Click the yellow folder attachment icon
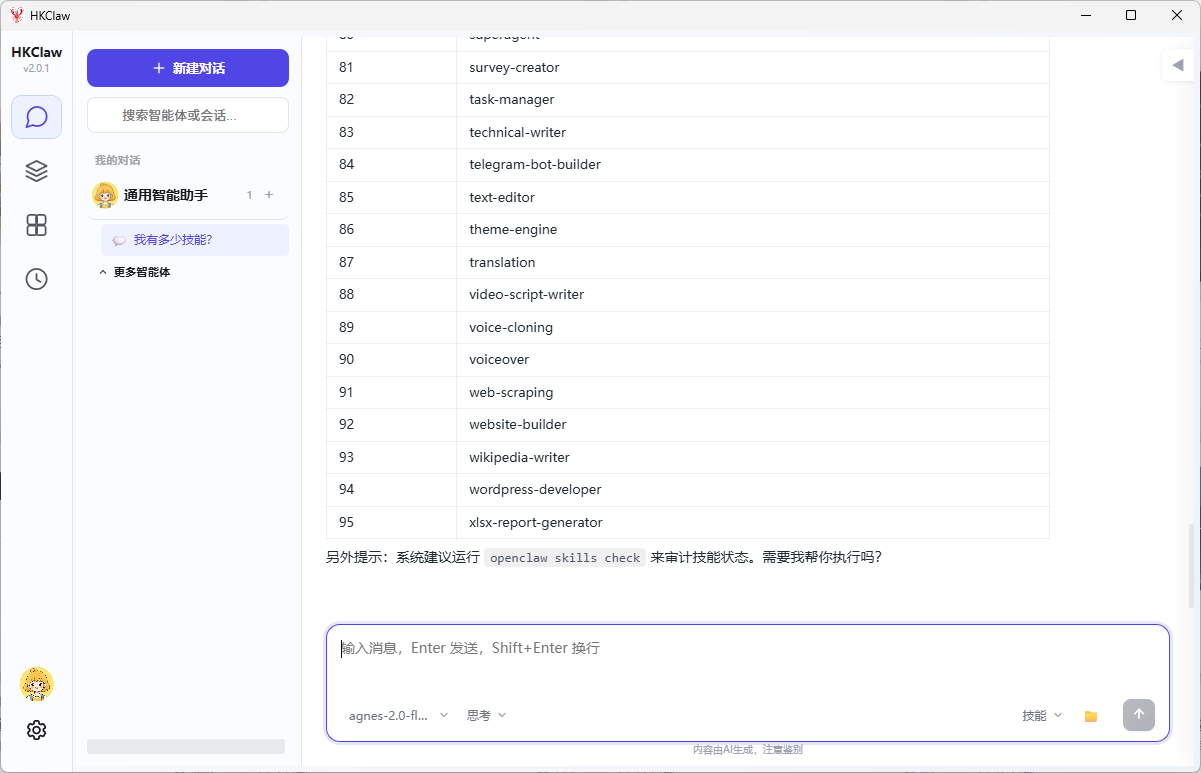Image resolution: width=1201 pixels, height=773 pixels. tap(1091, 716)
